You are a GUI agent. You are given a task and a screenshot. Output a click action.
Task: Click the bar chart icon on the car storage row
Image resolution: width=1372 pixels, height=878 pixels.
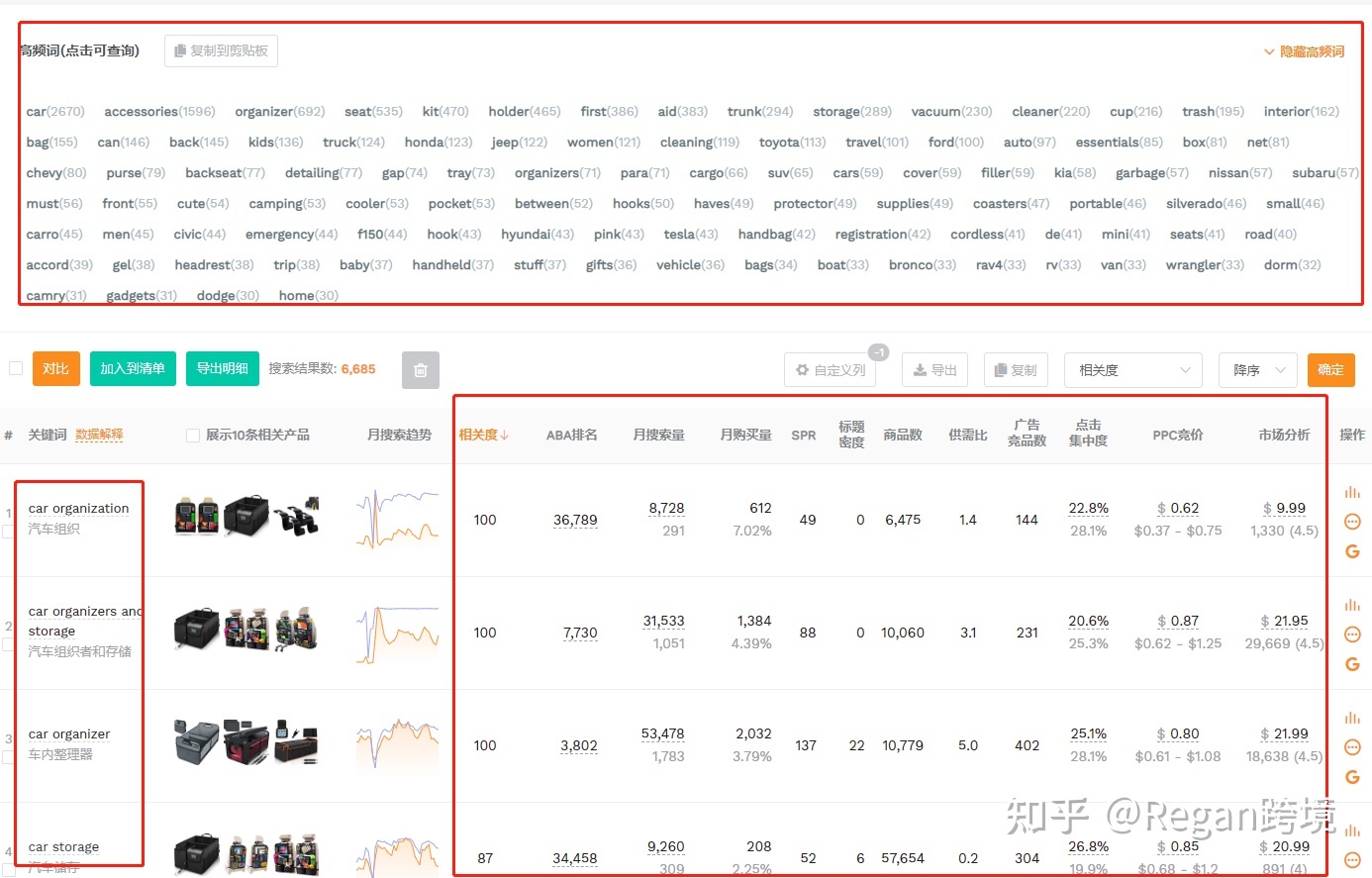pyautogui.click(x=1351, y=829)
